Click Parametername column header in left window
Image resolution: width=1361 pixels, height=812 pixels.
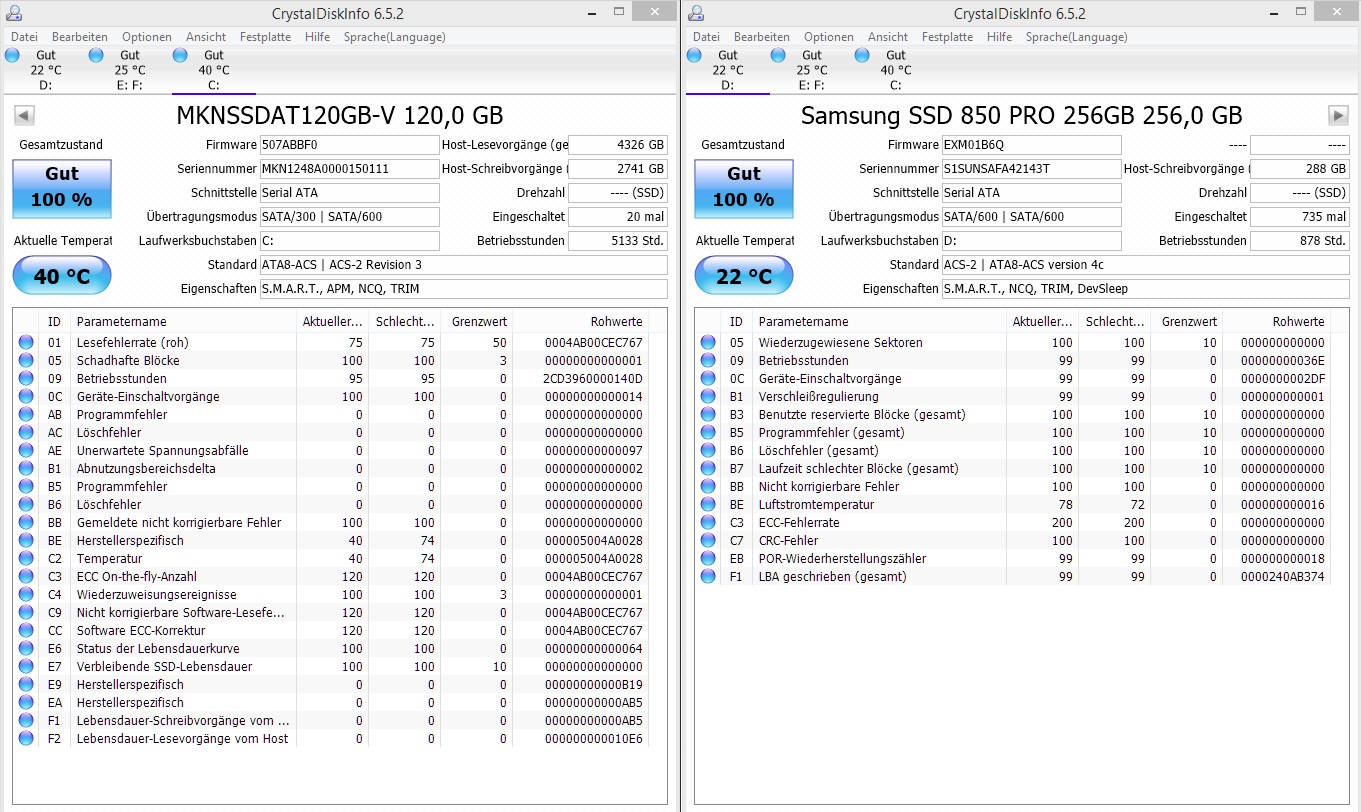[x=183, y=322]
